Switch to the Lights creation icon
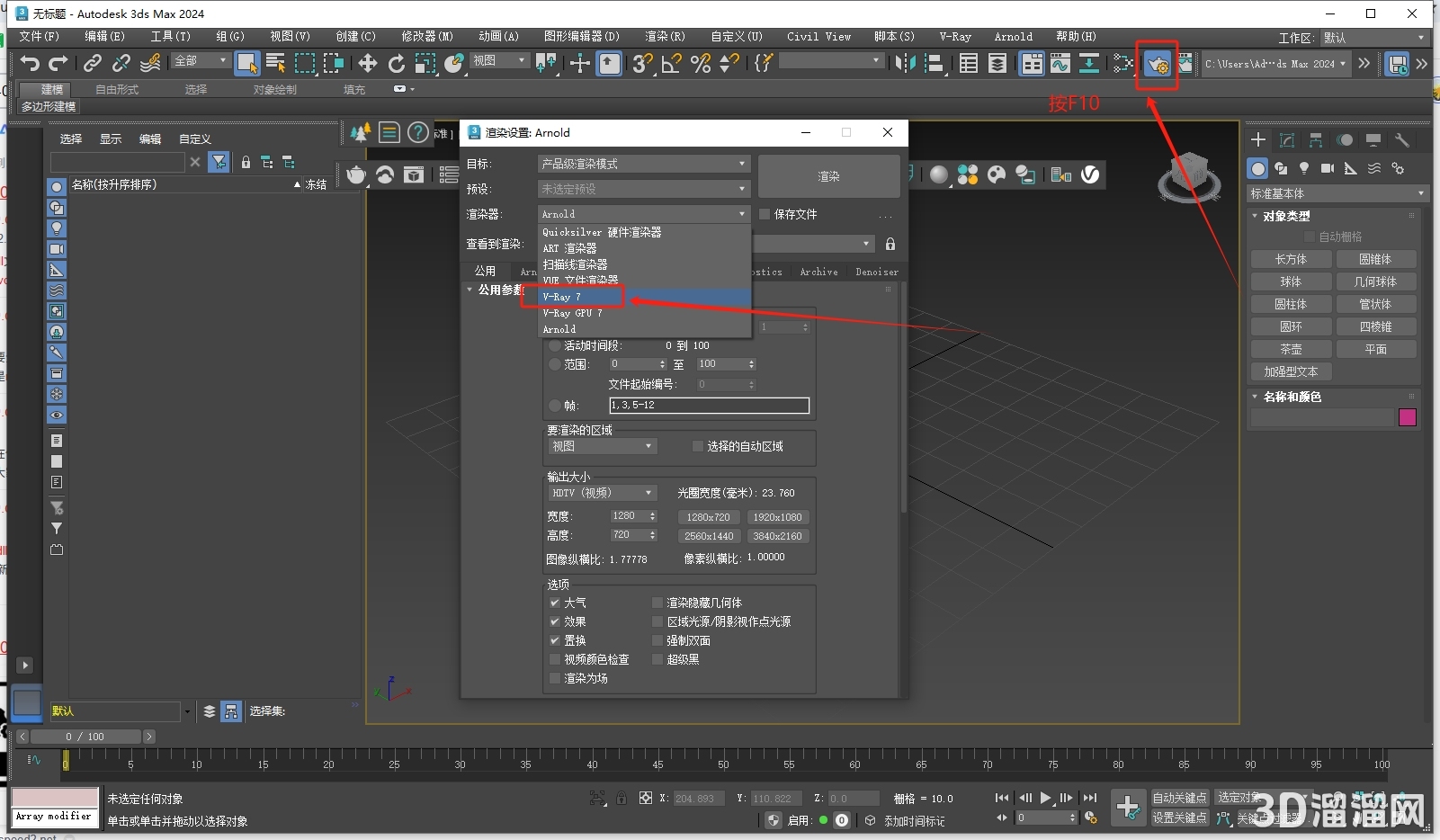 [x=1306, y=169]
